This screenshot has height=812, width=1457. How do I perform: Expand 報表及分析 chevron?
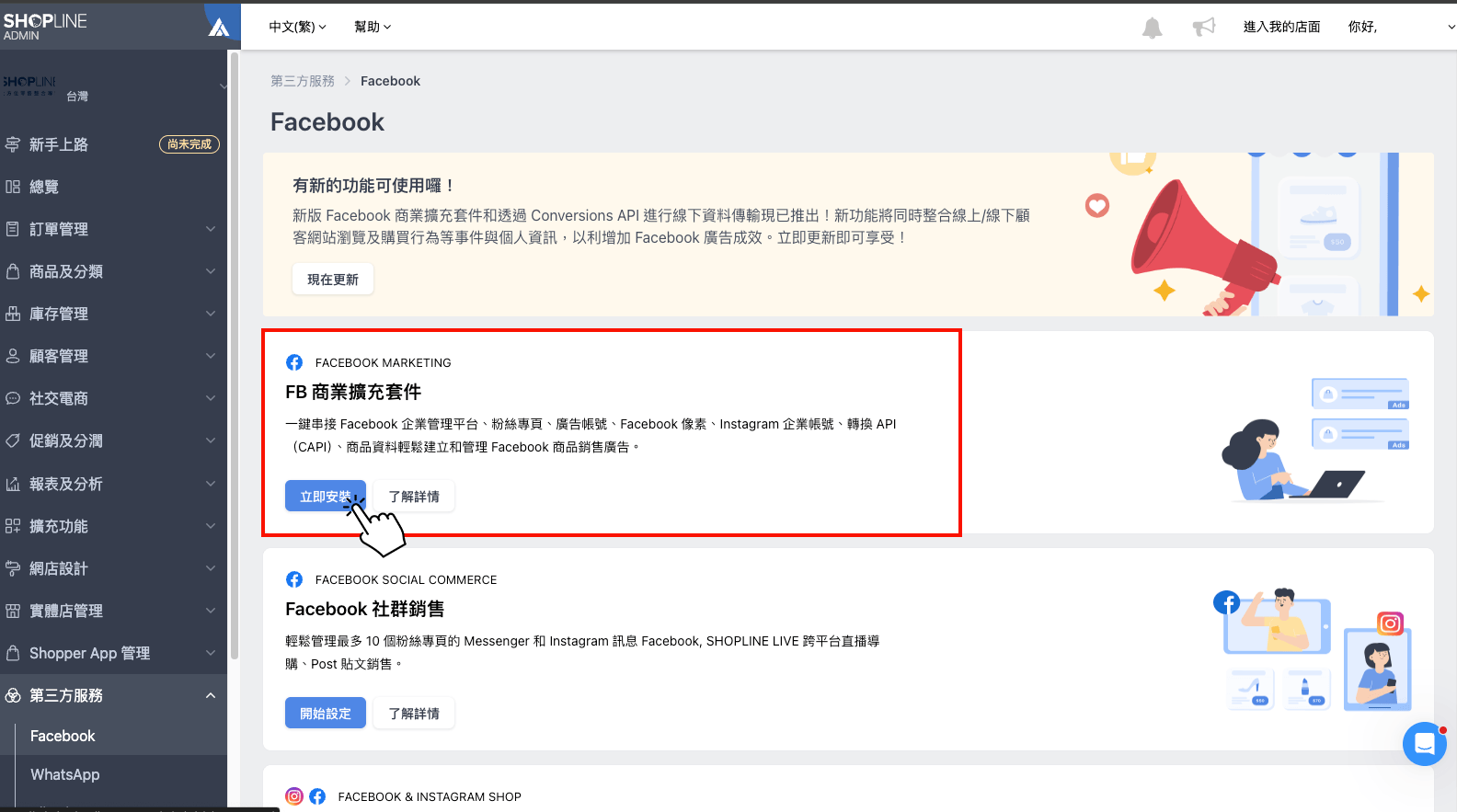(x=211, y=484)
